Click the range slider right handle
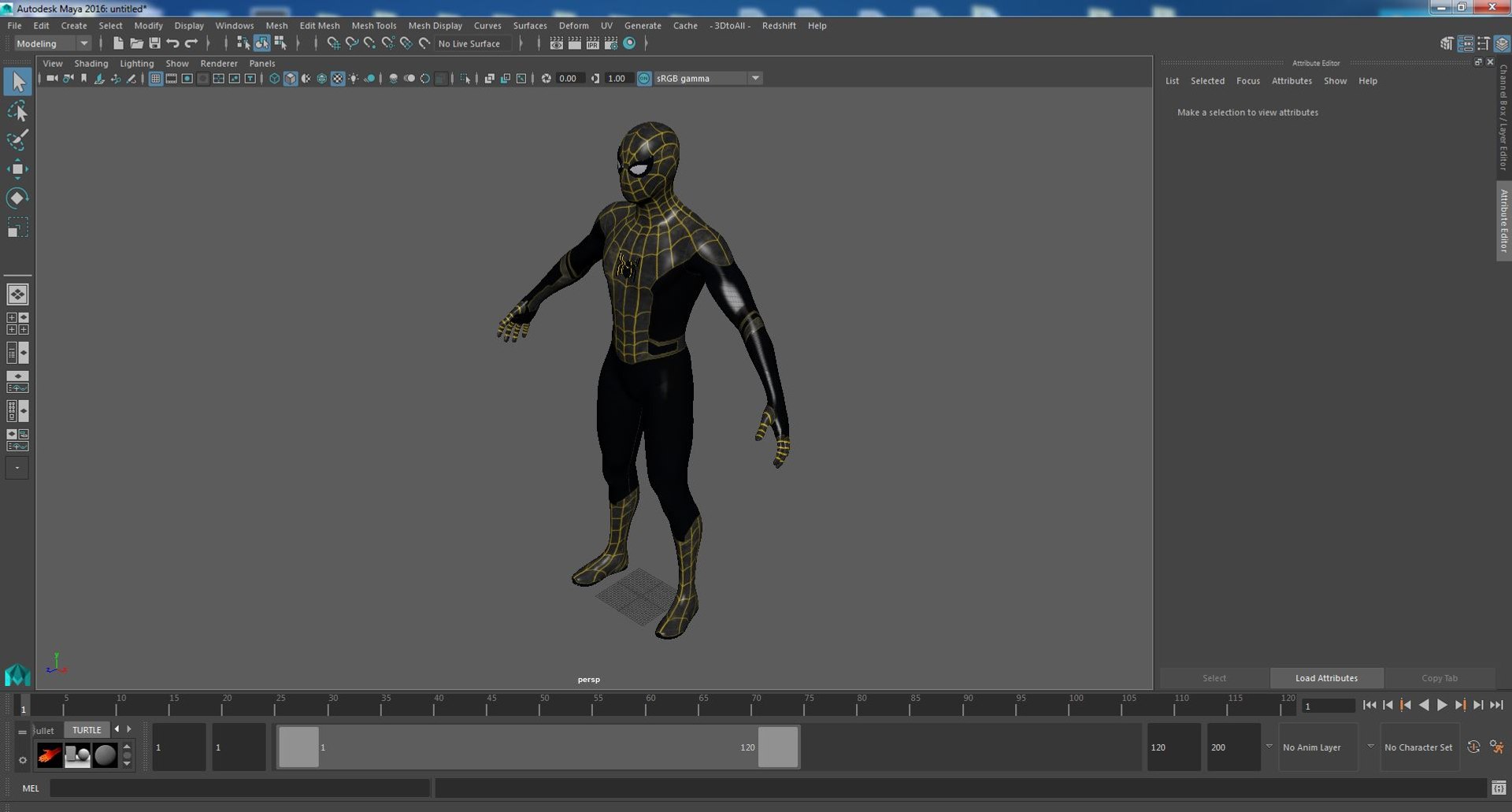Viewport: 1512px width, 812px height. tap(778, 747)
